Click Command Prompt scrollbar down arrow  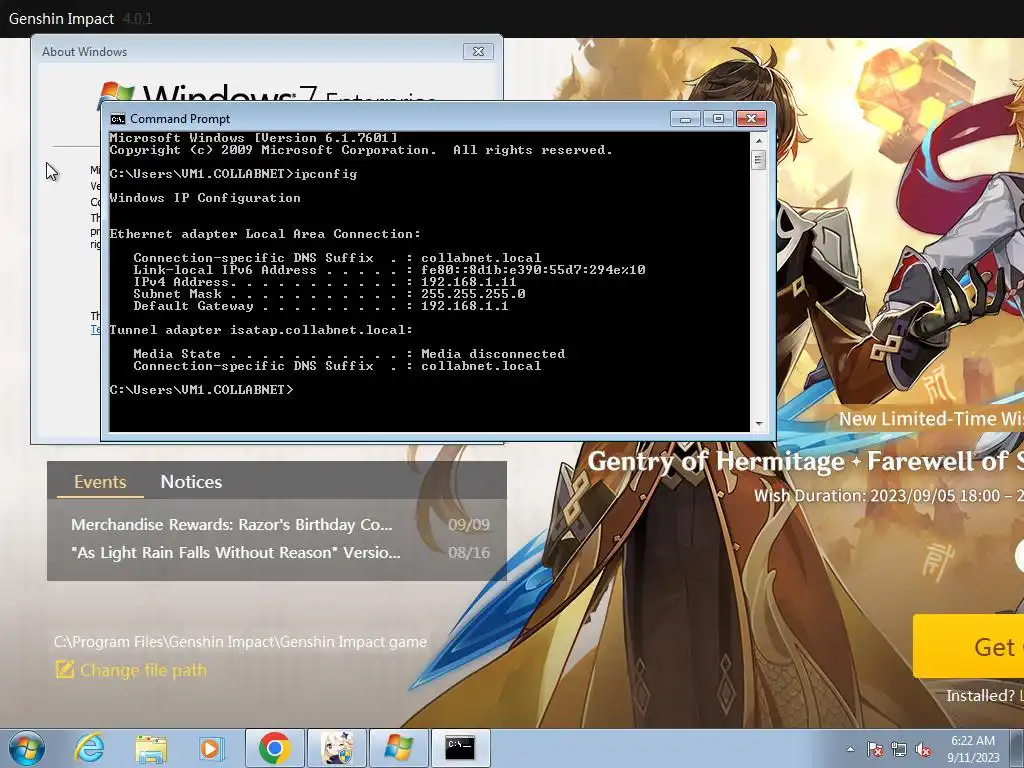point(758,424)
